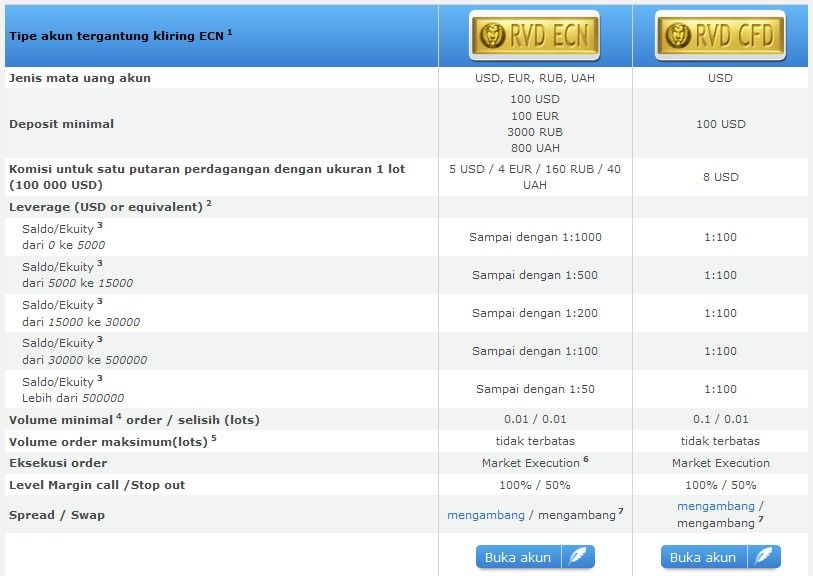Screen dimensions: 813x576
Task: Click the 'Tipe akun tergantung kliring ECN' header
Action: (121, 35)
